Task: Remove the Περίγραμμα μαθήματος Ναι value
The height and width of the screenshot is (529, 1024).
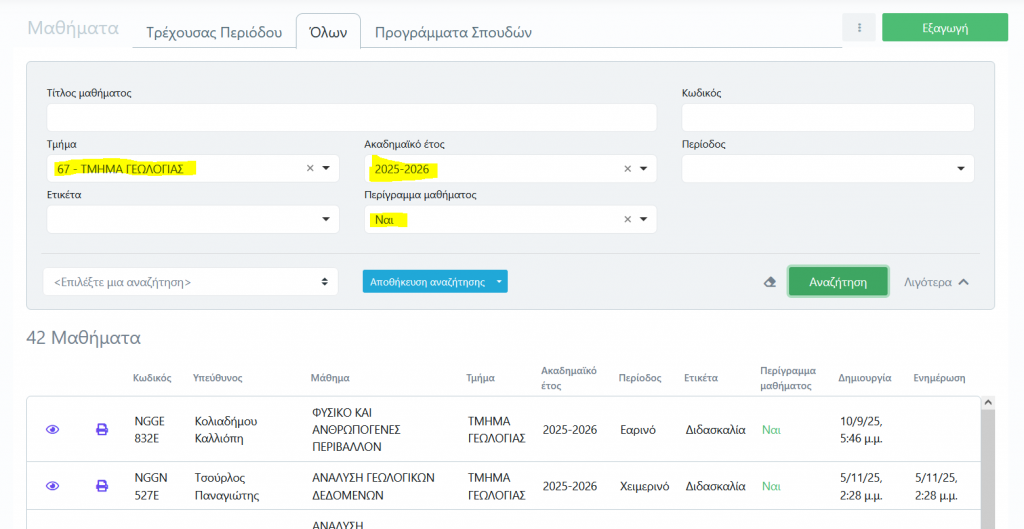Action: point(628,220)
